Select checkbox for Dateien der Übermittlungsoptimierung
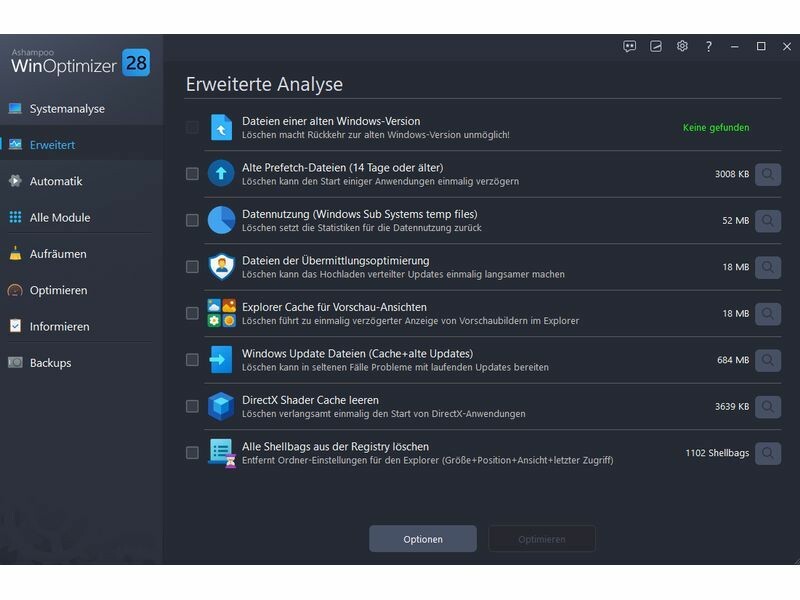Screen dimensions: 800x600 coord(192,267)
